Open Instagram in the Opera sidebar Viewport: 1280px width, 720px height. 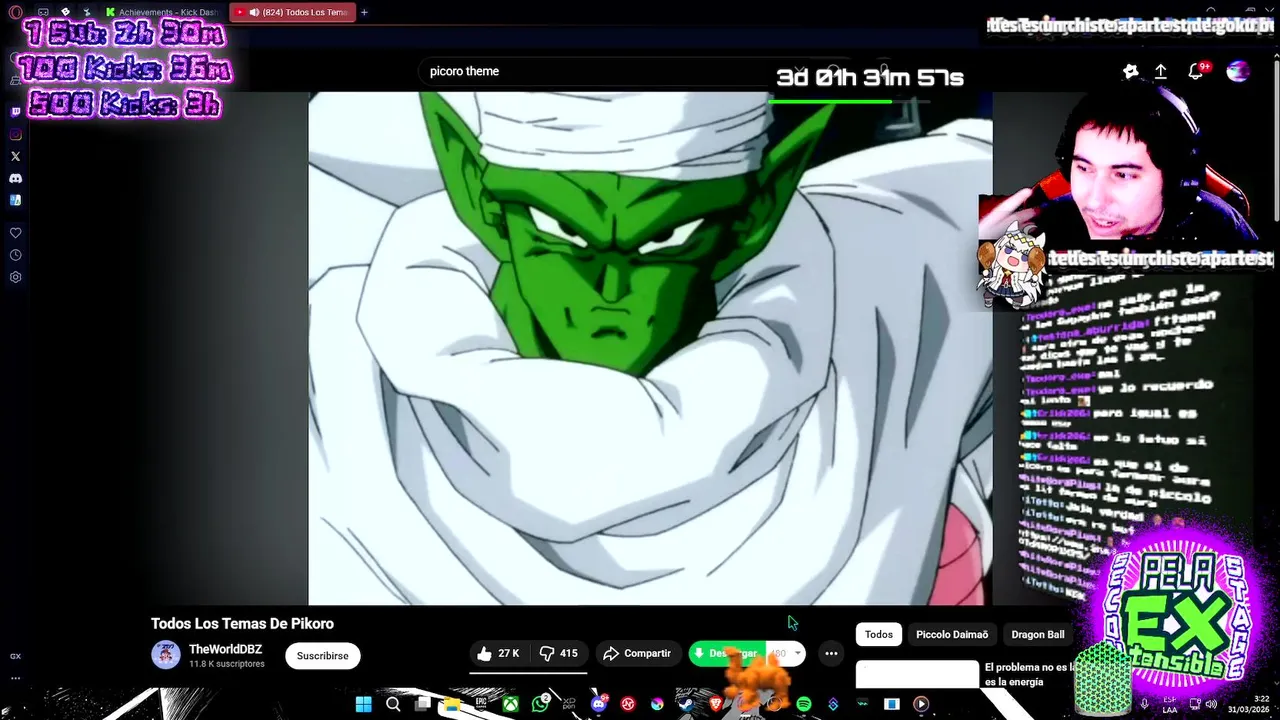pyautogui.click(x=15, y=134)
